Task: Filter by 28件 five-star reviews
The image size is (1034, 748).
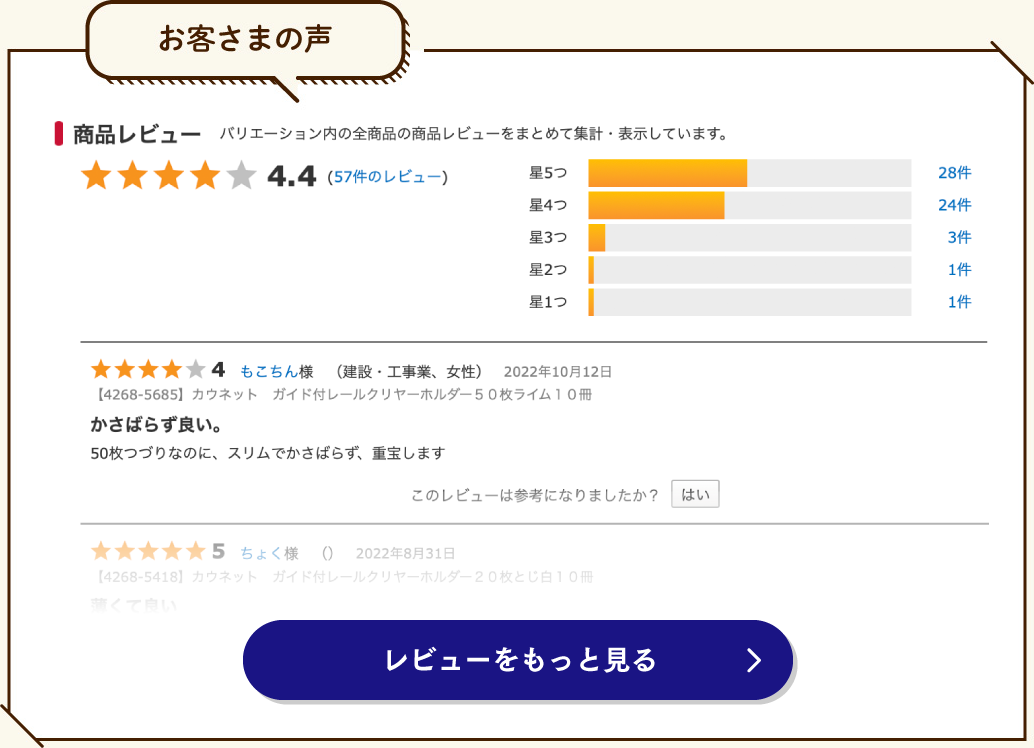Action: (x=954, y=173)
